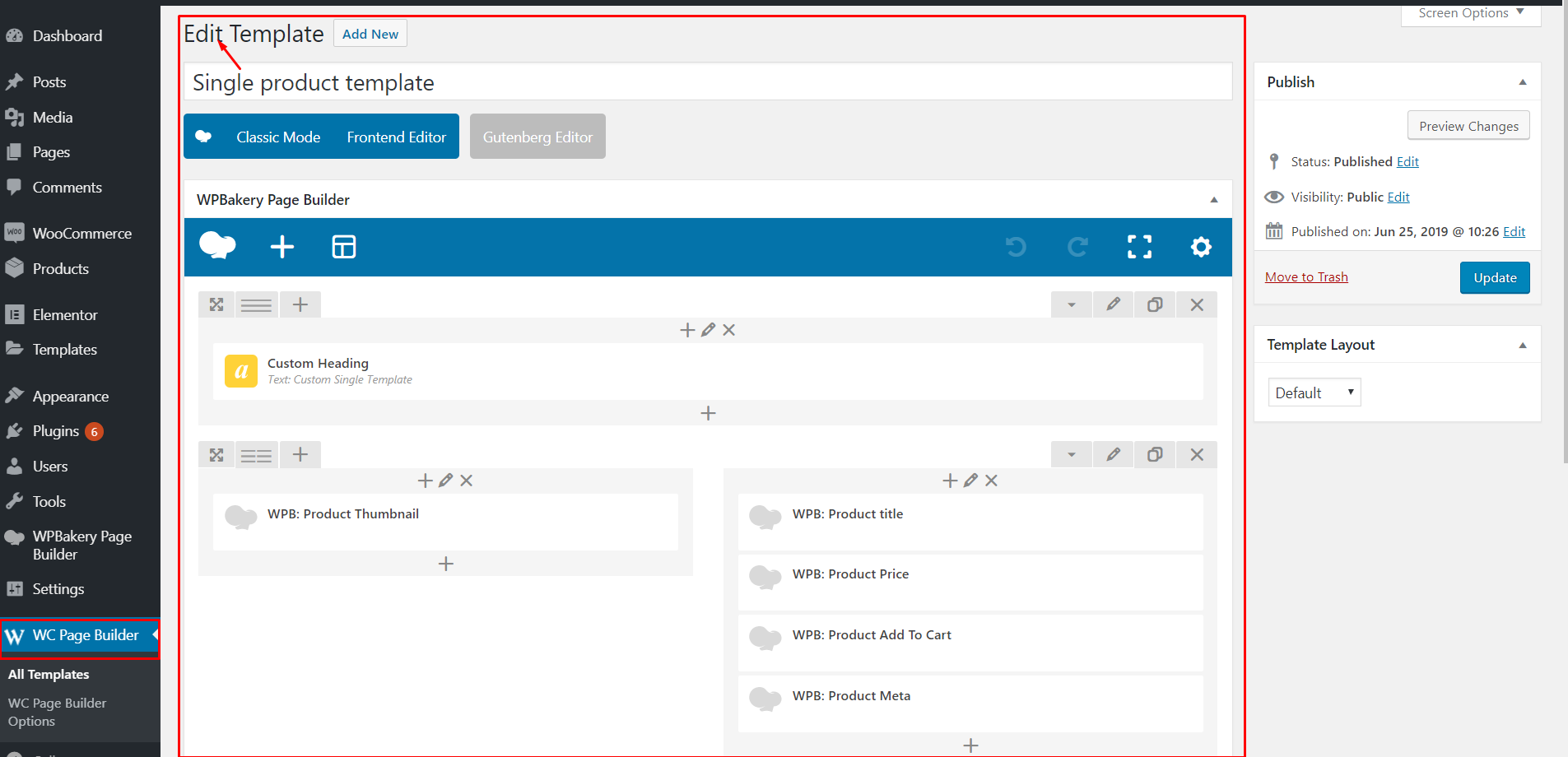Image resolution: width=1568 pixels, height=757 pixels.
Task: Change layout of the two-column product row
Action: [x=256, y=454]
